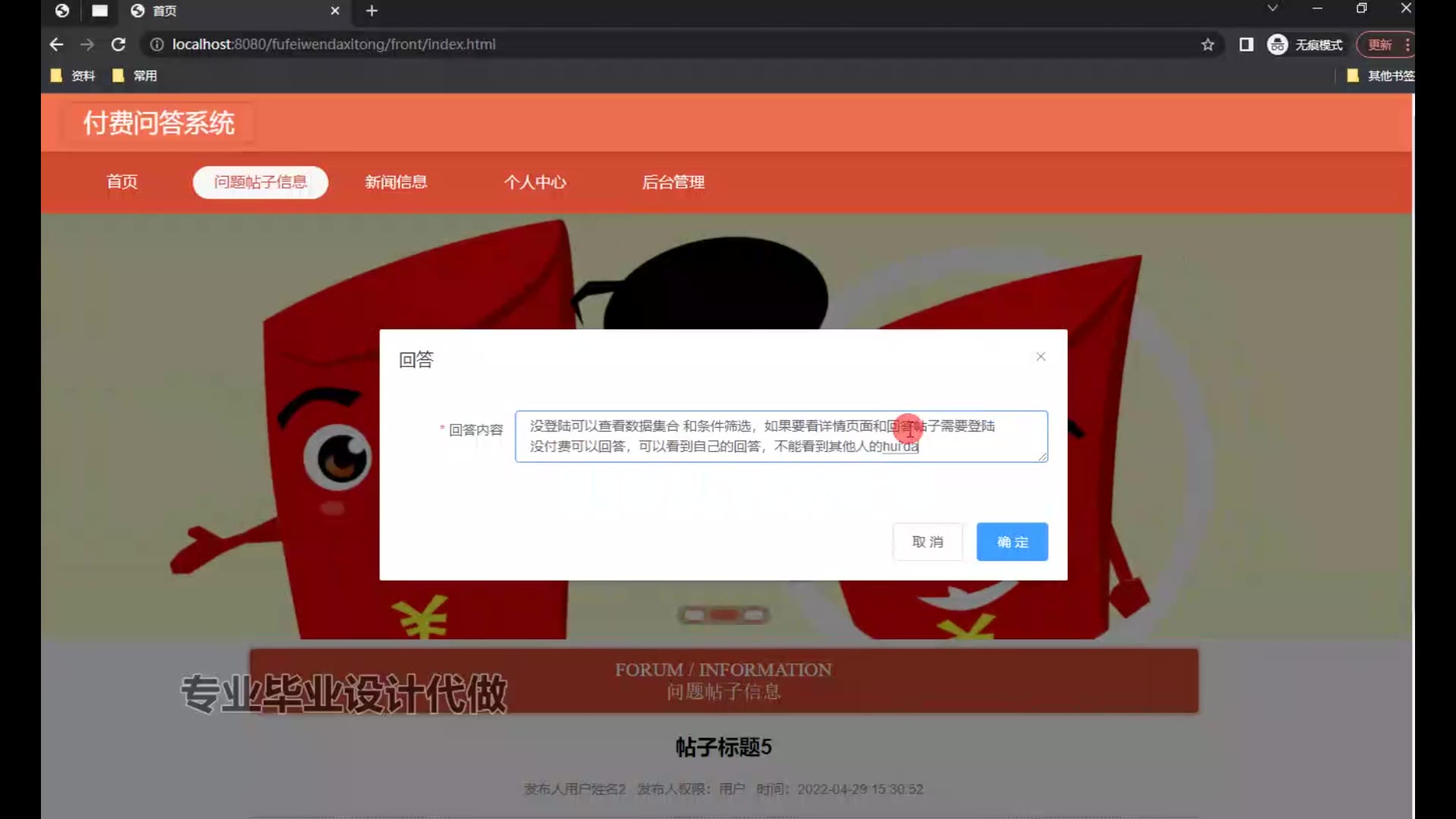Open the side panel icon
The height and width of the screenshot is (819, 1456).
1246,45
